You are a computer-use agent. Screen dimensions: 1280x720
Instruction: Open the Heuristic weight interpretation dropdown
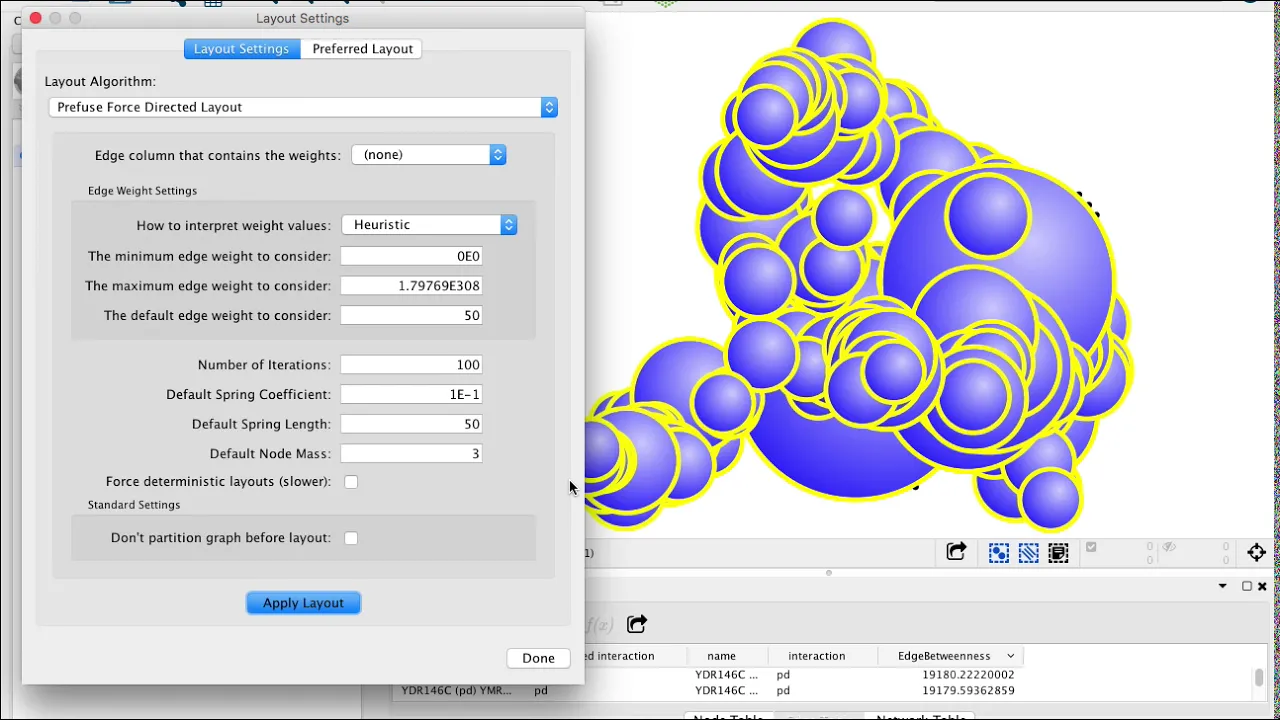429,225
